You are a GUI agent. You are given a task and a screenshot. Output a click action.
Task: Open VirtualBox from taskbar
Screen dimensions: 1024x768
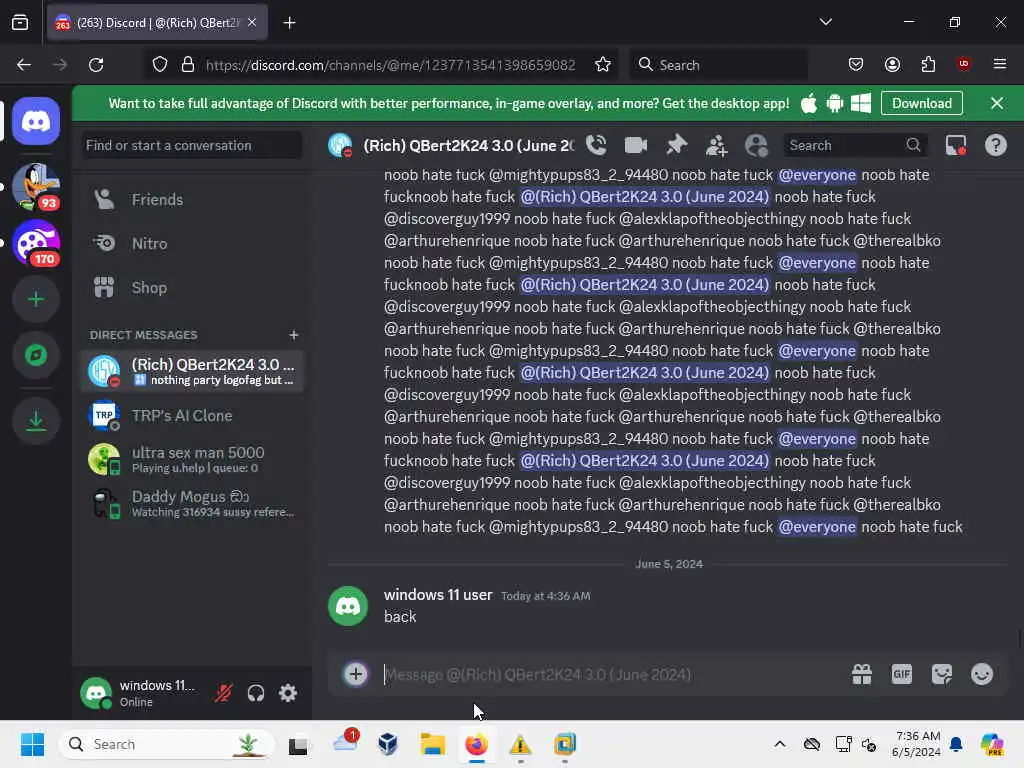pyautogui.click(x=388, y=744)
